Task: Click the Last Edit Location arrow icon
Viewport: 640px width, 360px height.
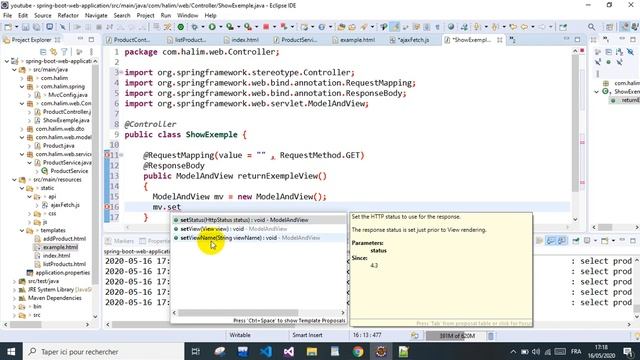Action: click(x=513, y=27)
